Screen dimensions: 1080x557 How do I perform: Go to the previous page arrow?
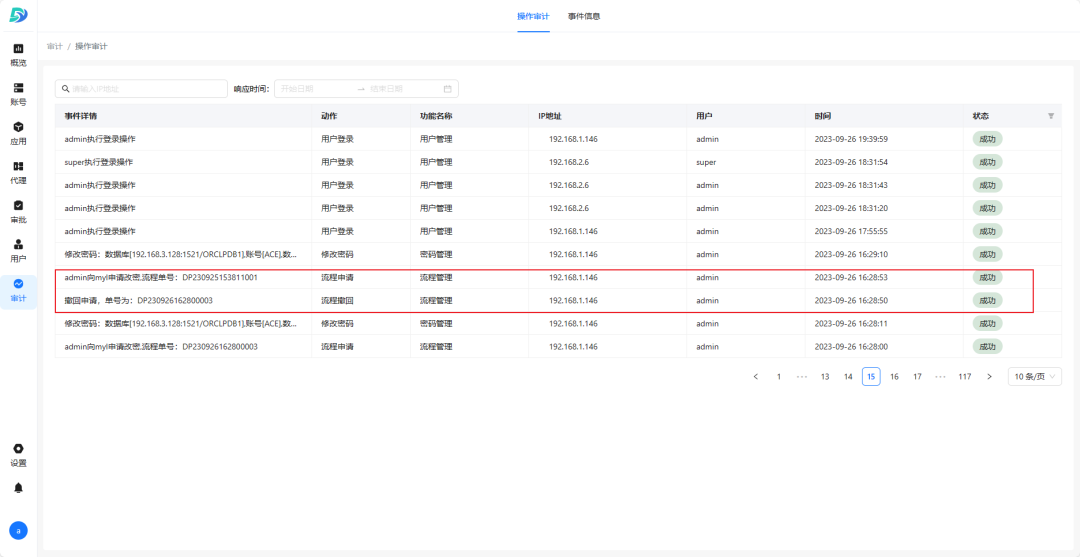(x=756, y=377)
